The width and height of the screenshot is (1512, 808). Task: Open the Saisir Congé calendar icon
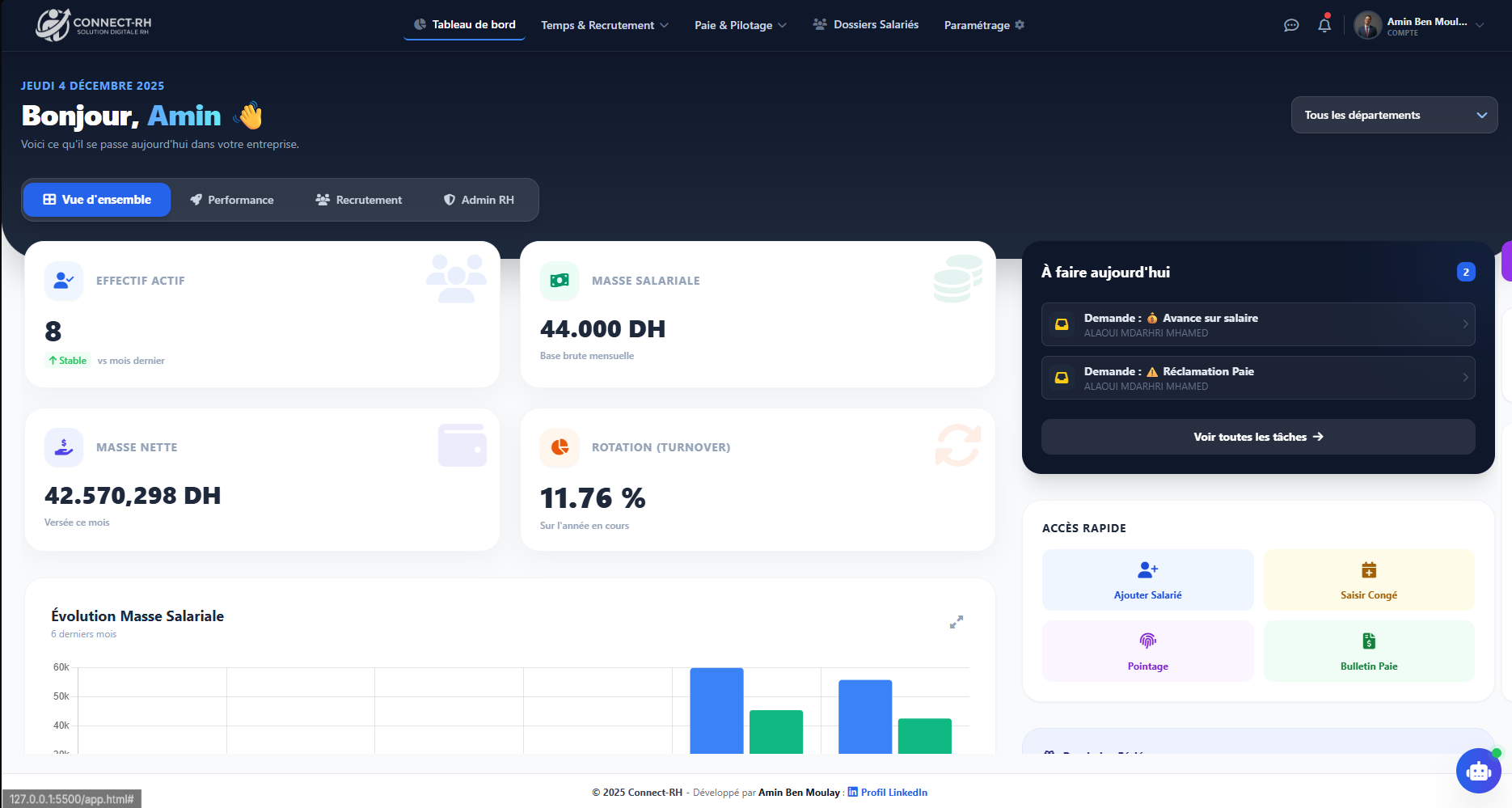point(1368,569)
